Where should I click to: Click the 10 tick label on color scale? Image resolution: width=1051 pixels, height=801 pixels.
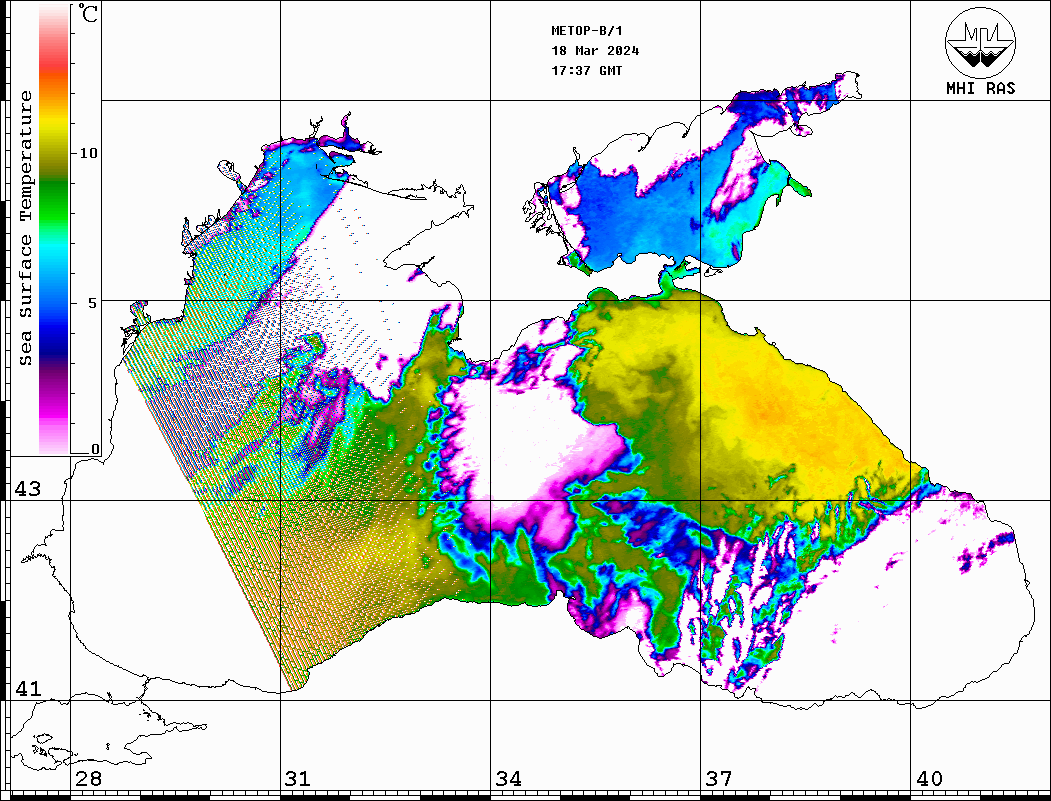click(x=88, y=153)
